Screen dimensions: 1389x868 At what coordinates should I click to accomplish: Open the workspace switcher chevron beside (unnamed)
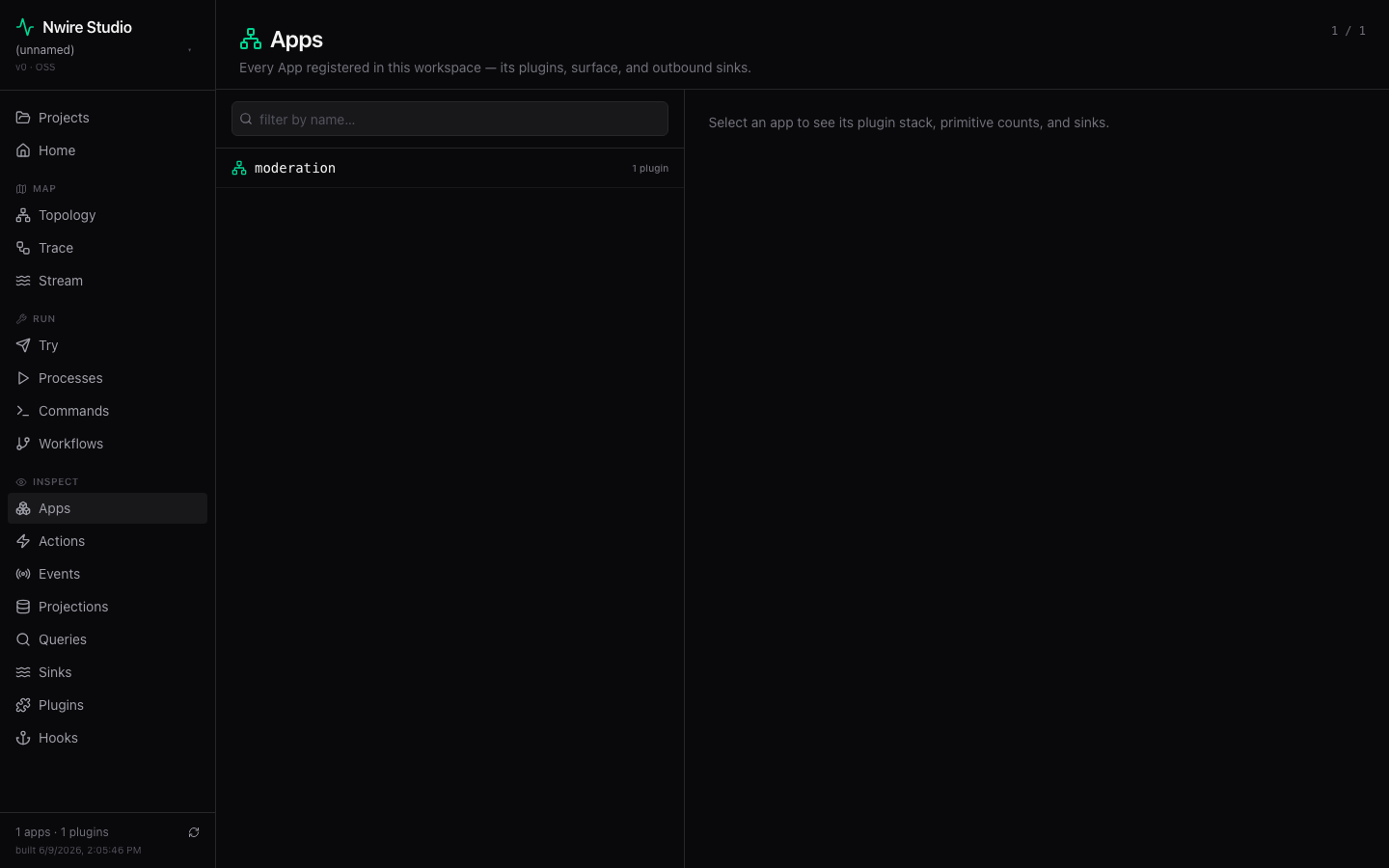click(x=190, y=50)
